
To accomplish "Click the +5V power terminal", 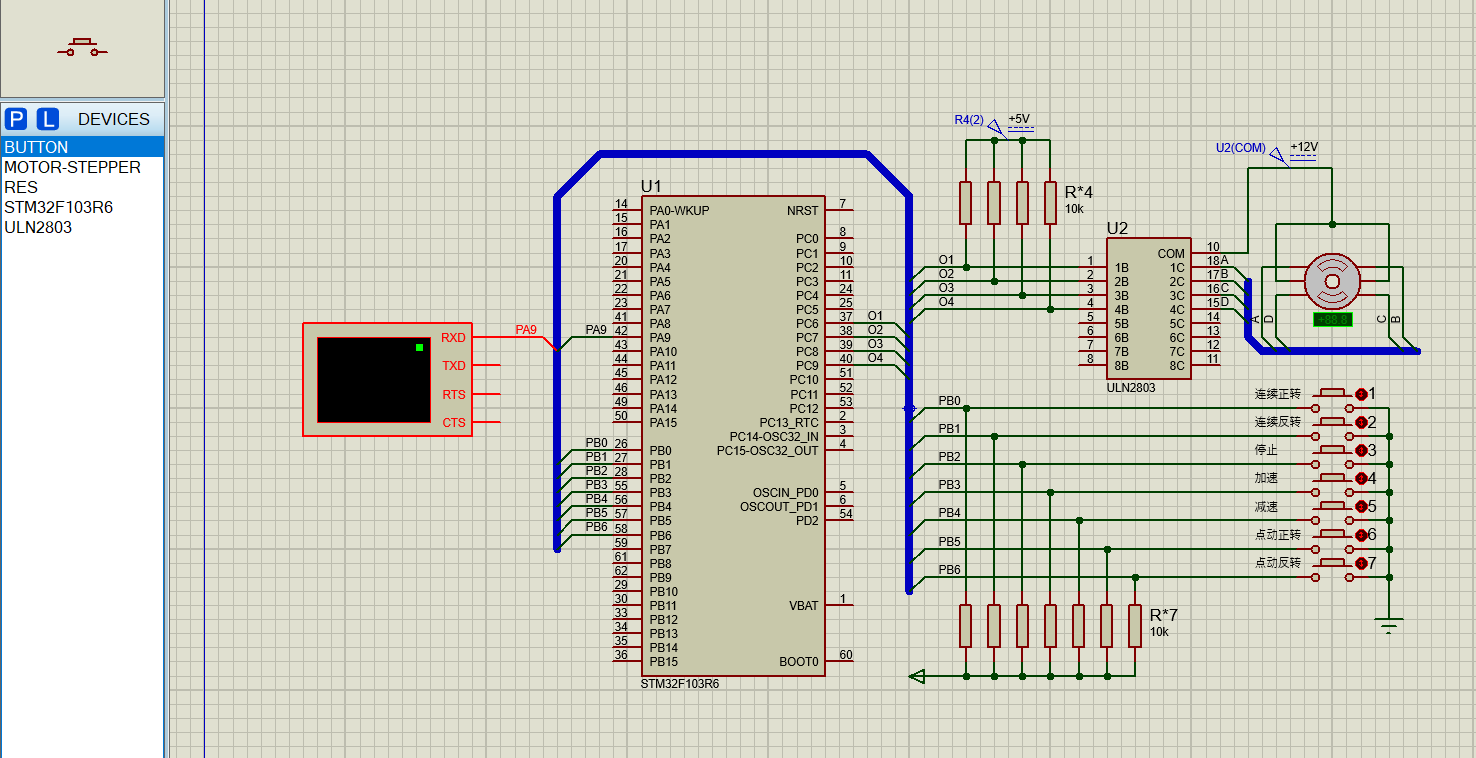I will click(1021, 122).
